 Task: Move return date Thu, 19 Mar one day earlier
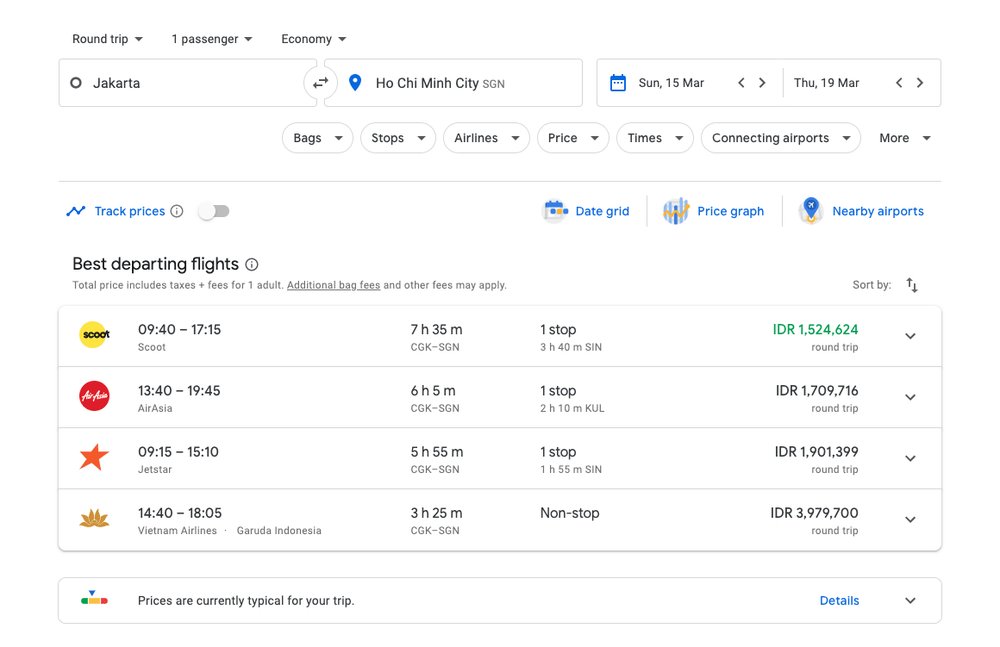899,83
